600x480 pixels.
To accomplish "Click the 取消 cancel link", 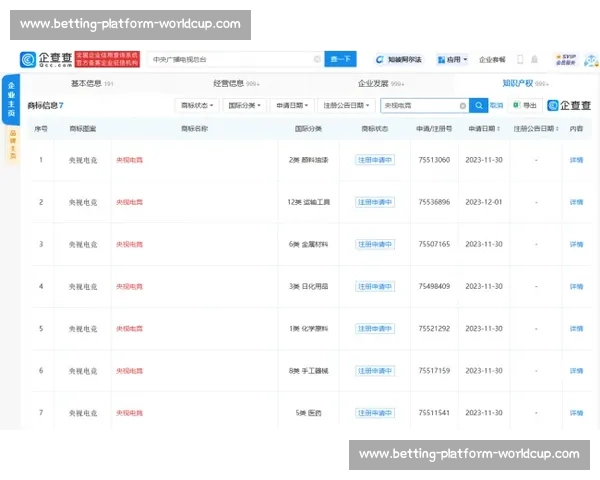I will pyautogui.click(x=497, y=105).
